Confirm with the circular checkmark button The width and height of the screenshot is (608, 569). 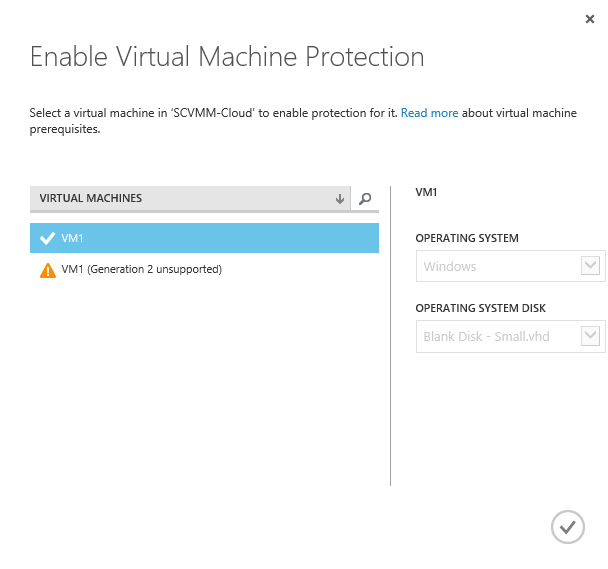pos(567,527)
